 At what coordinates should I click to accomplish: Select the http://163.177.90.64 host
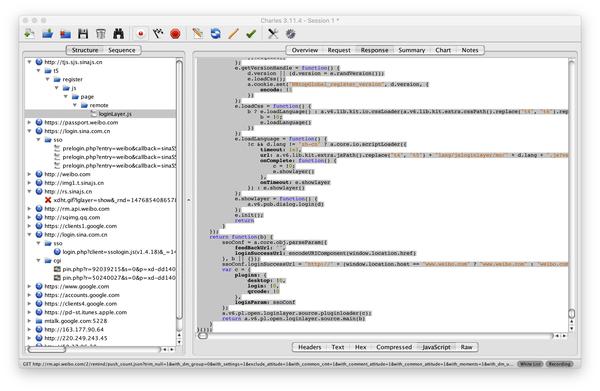point(74,329)
